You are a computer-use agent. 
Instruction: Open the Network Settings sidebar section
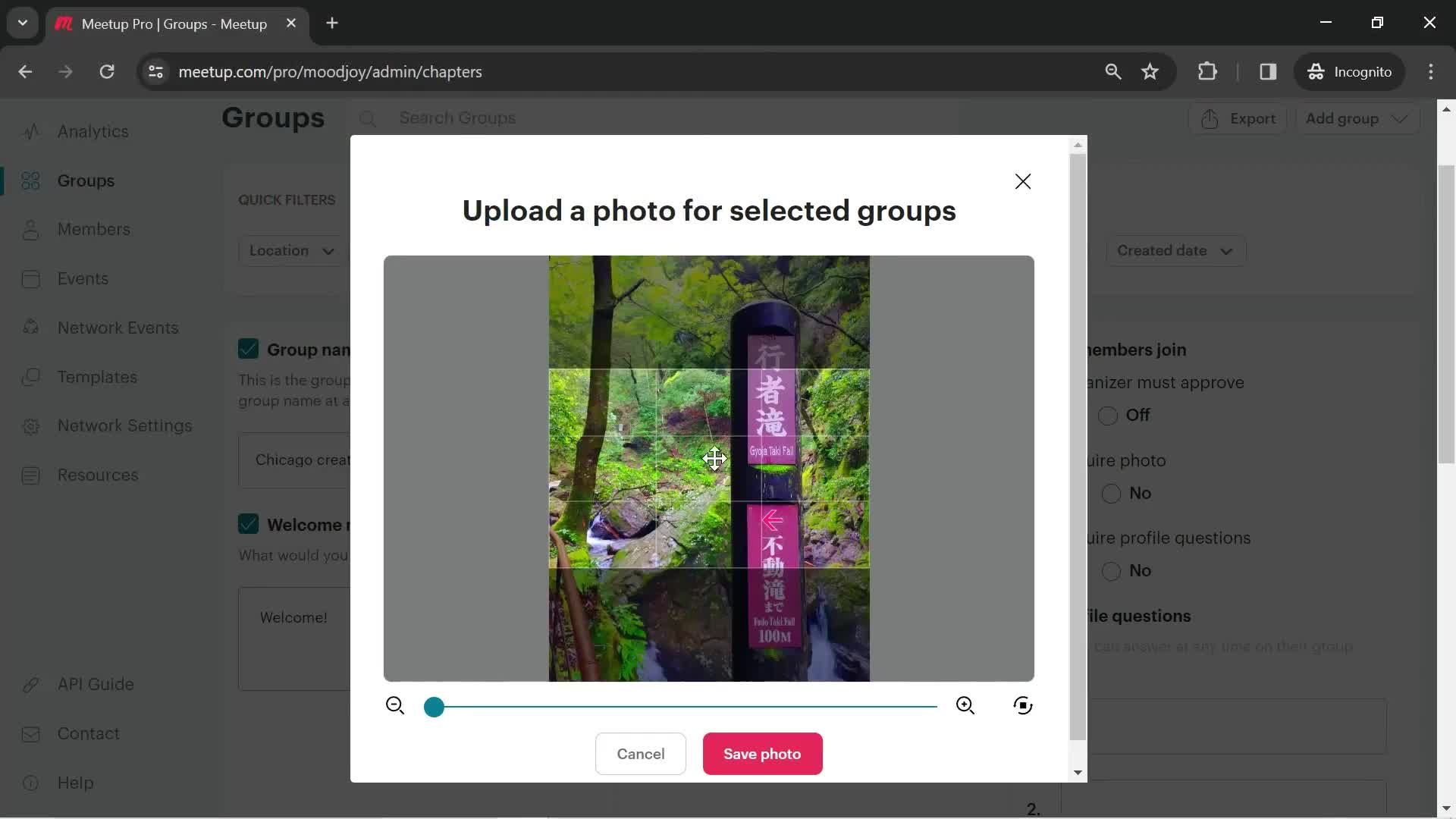125,426
